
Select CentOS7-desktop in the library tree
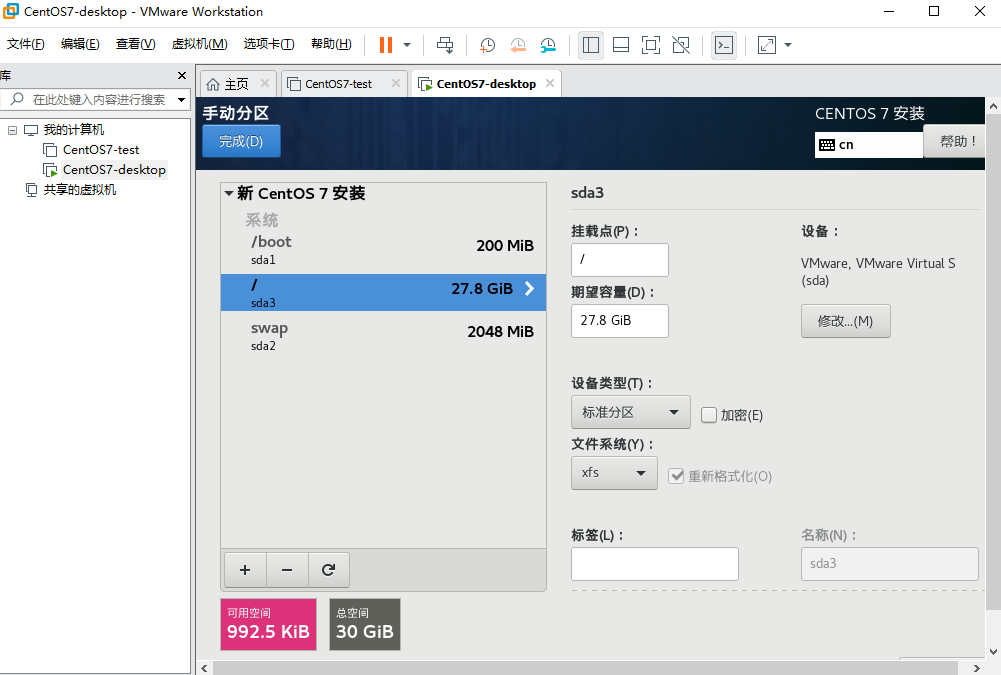[x=114, y=169]
